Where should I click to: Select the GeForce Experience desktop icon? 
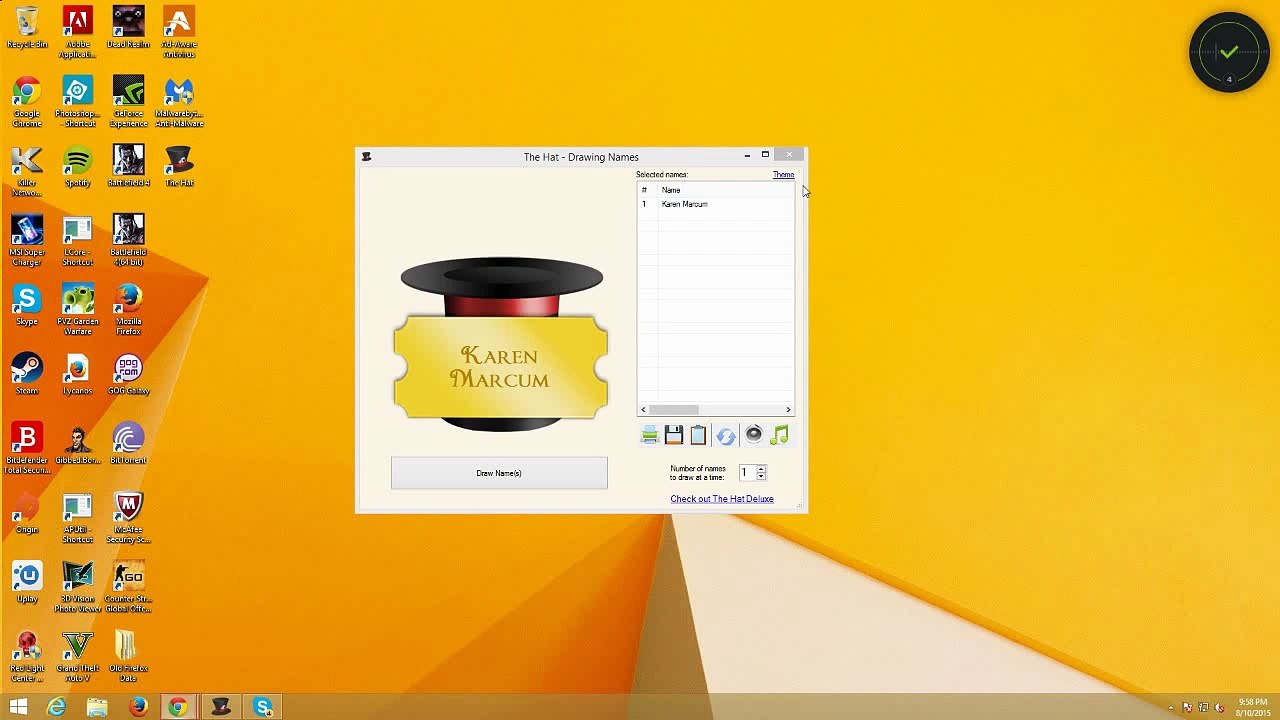128,102
